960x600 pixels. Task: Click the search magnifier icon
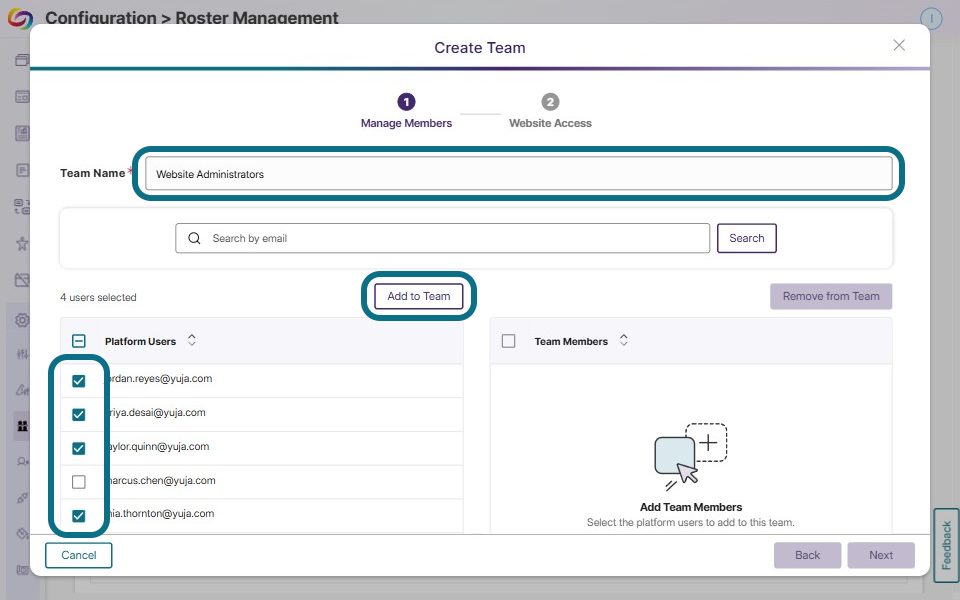[194, 238]
